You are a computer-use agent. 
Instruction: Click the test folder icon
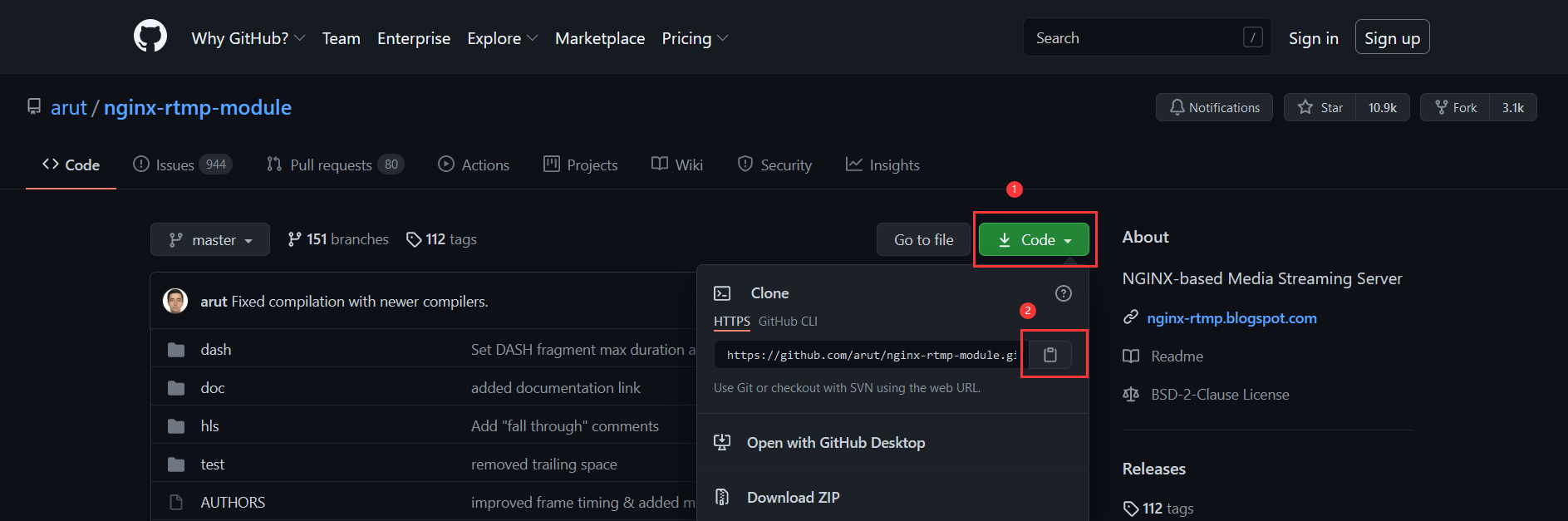pos(176,464)
